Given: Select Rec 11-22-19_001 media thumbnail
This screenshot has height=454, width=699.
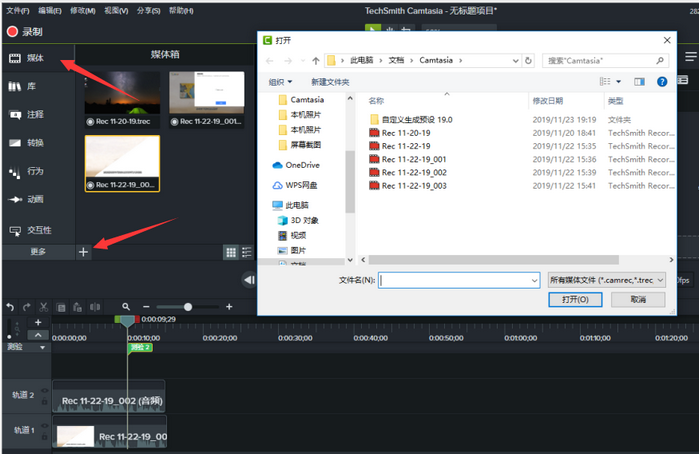Looking at the screenshot, I should click(207, 99).
